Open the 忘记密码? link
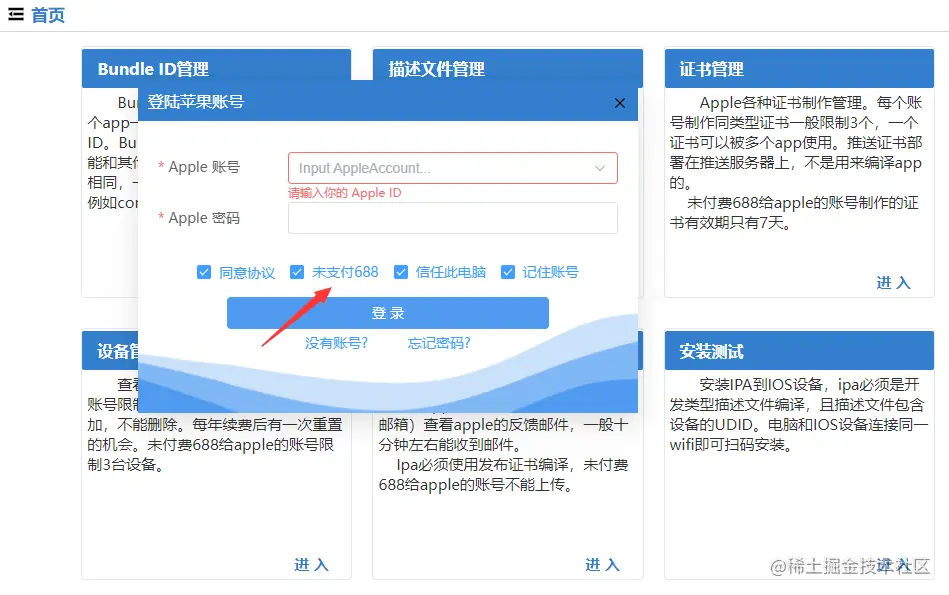This screenshot has width=949, height=595. [x=439, y=343]
